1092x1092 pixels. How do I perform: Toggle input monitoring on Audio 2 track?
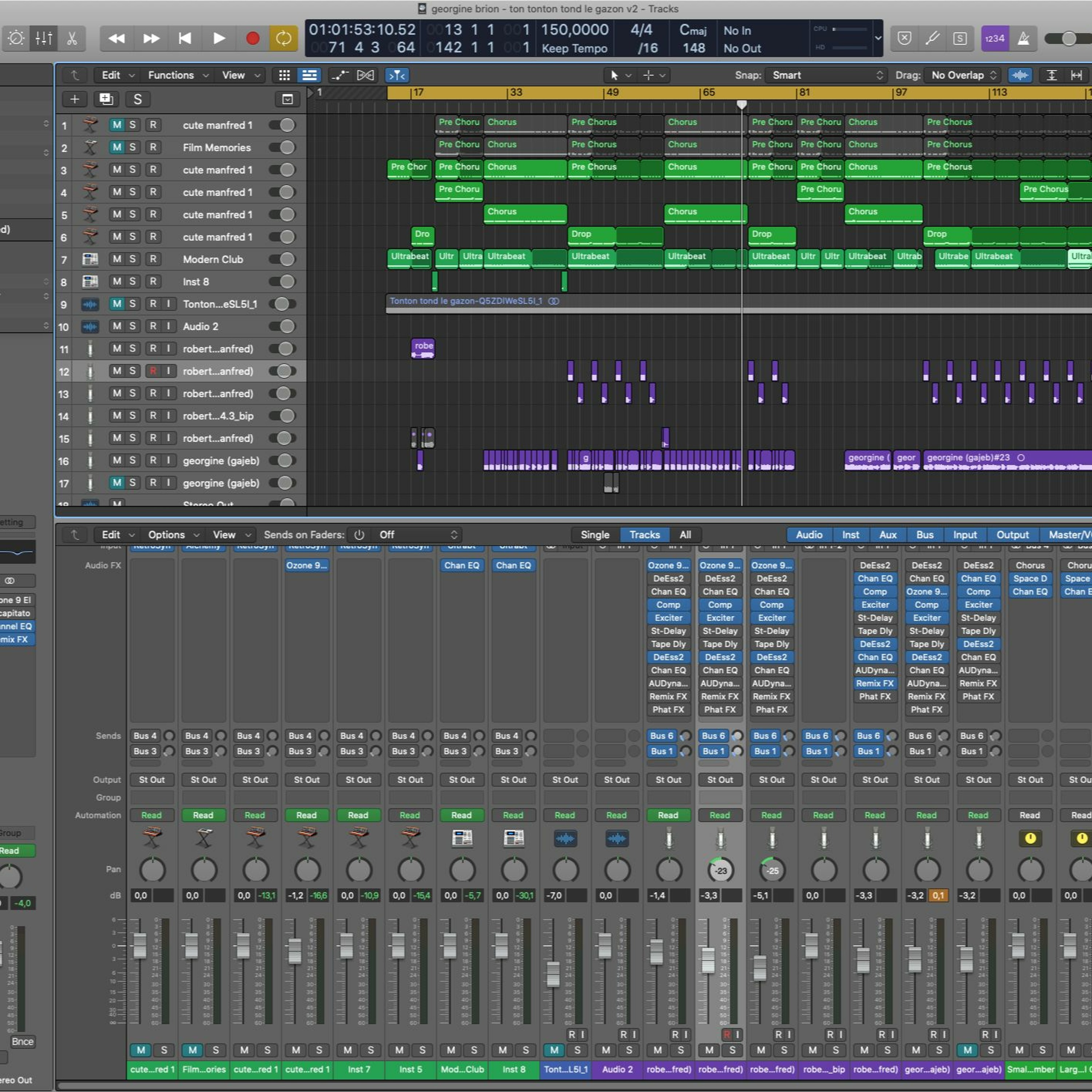tap(169, 326)
